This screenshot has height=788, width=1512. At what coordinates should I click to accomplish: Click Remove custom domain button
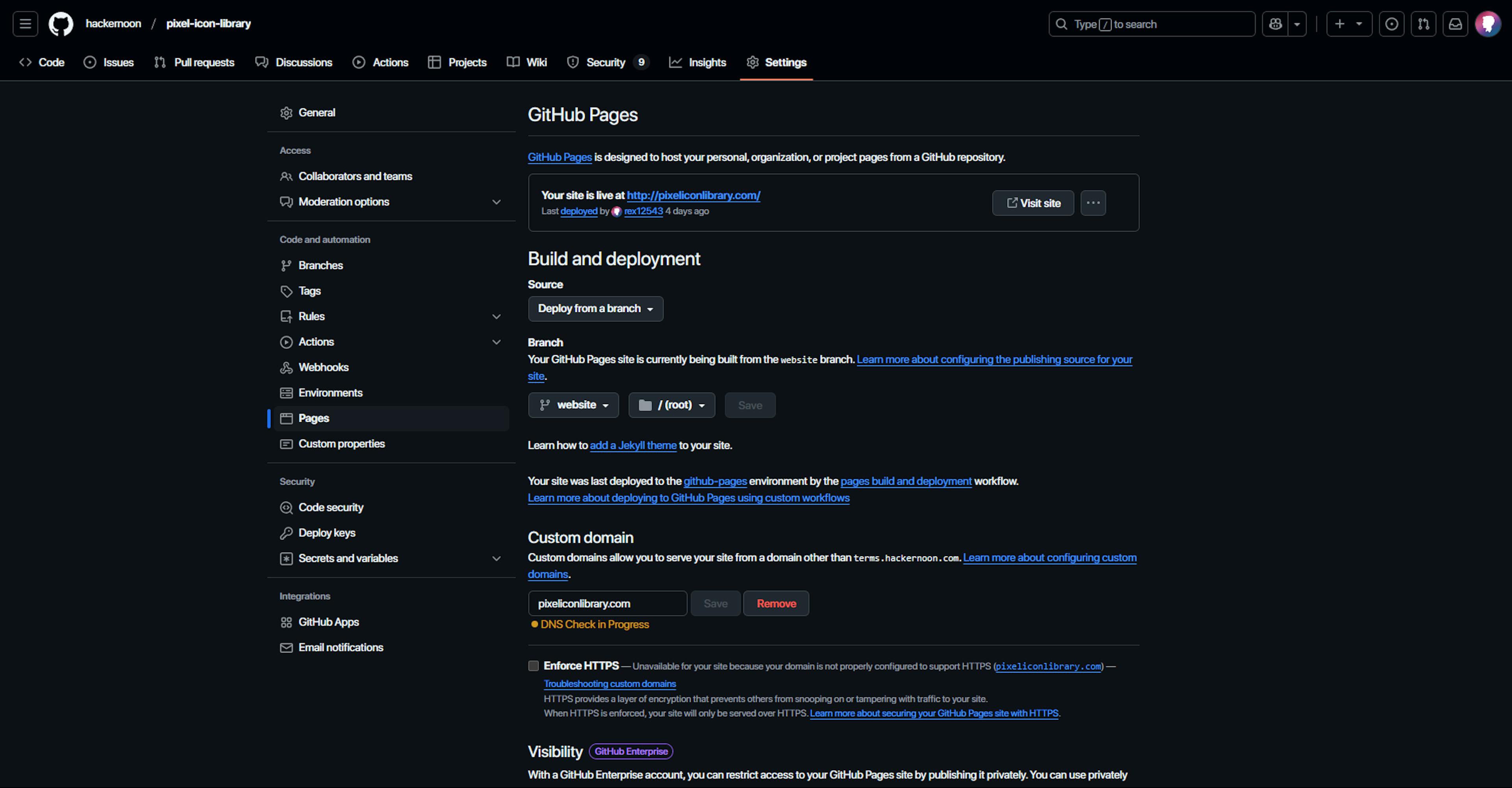click(x=776, y=603)
